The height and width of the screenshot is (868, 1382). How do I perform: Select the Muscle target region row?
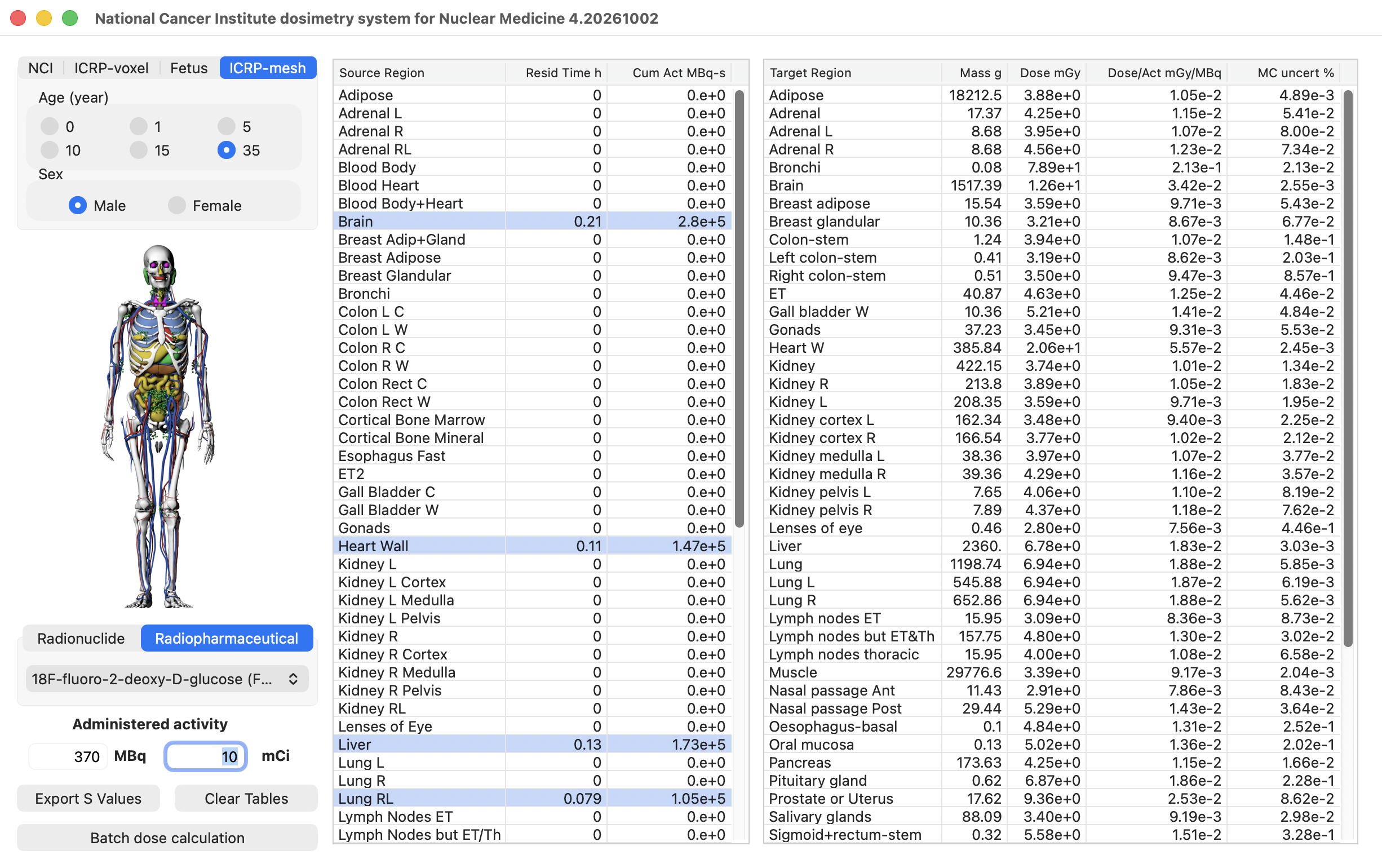[x=1053, y=672]
